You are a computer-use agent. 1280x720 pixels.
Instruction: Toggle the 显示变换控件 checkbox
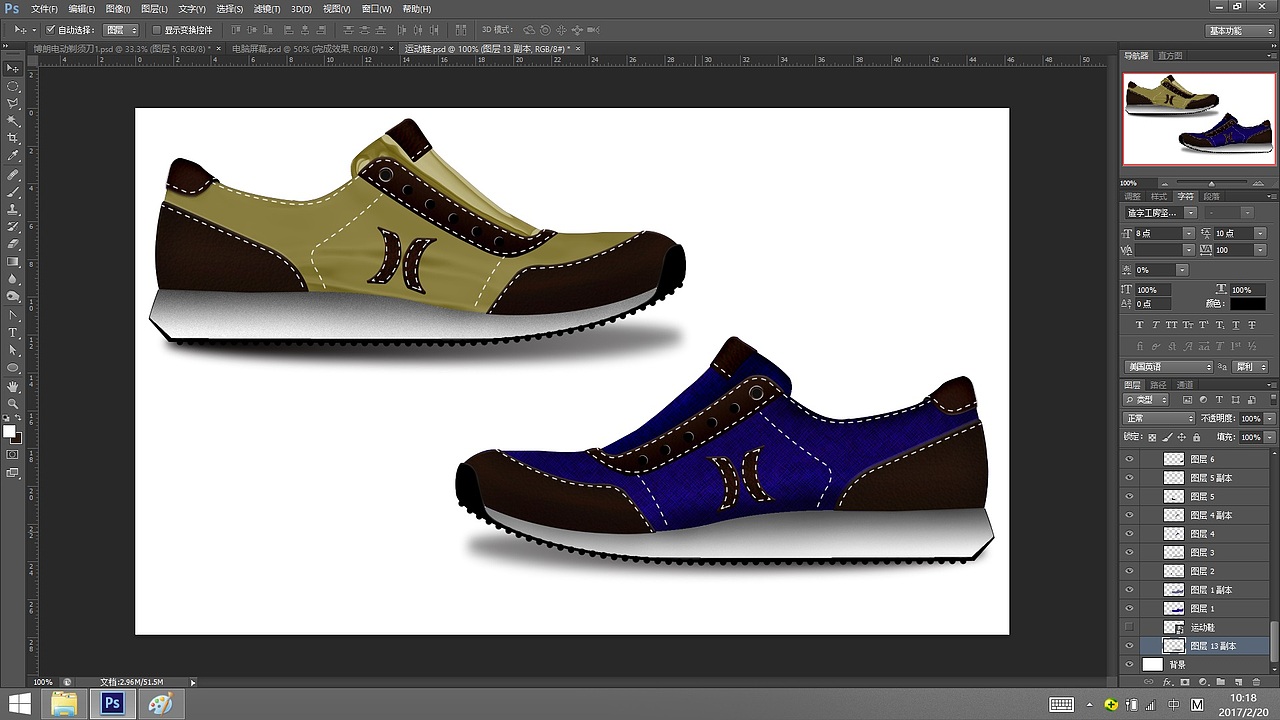tap(156, 30)
